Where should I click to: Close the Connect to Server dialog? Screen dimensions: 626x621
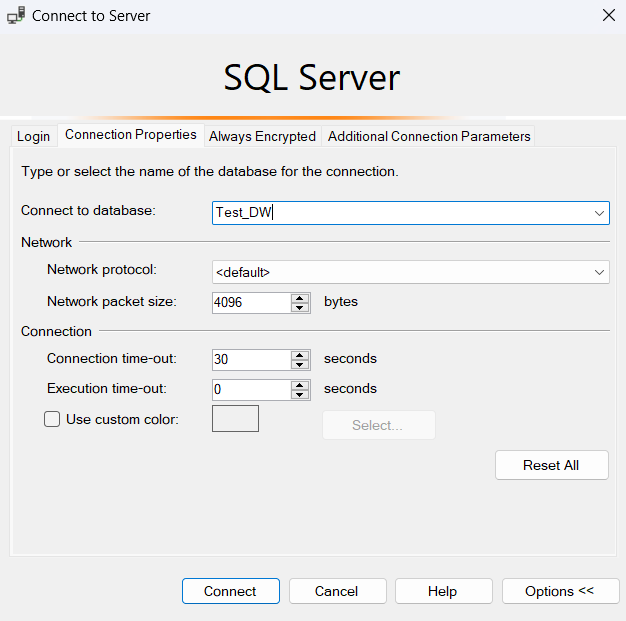pyautogui.click(x=608, y=15)
